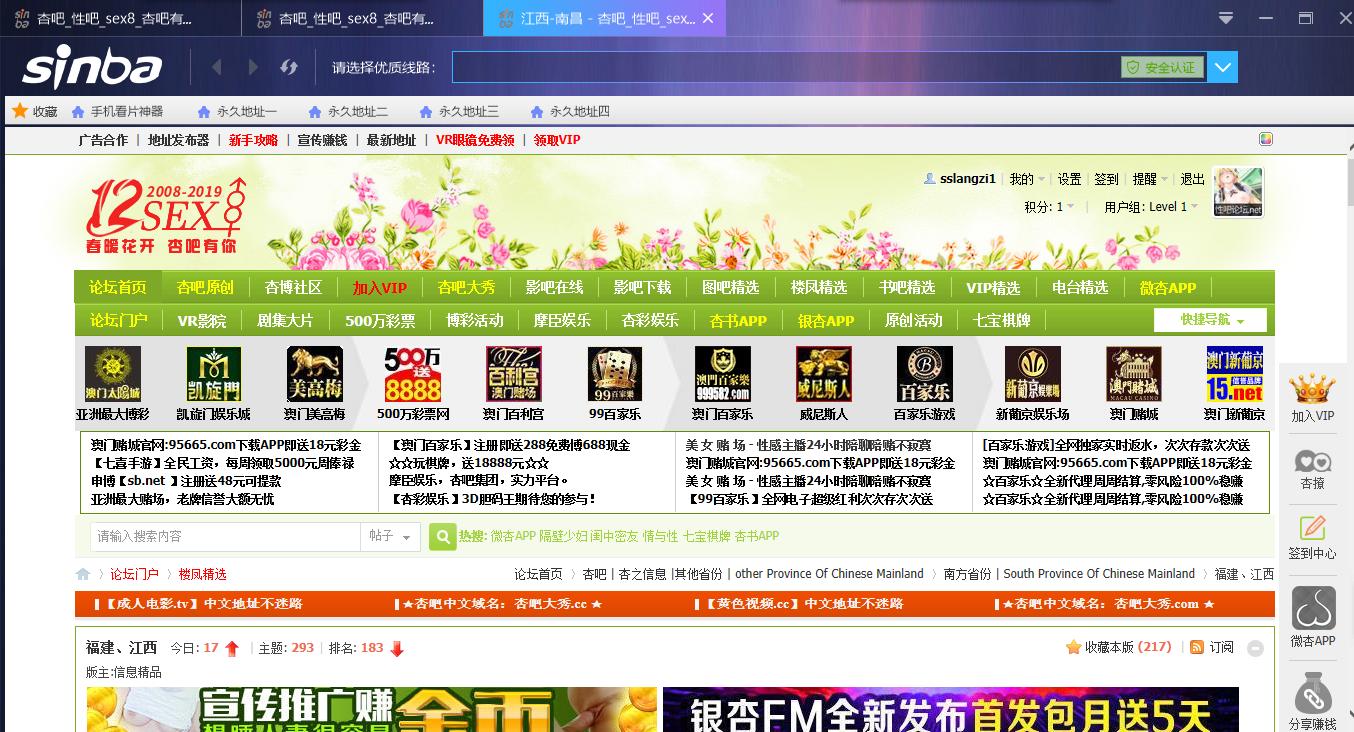This screenshot has width=1354, height=732.
Task: Click the sinba browser logo
Action: coord(92,67)
